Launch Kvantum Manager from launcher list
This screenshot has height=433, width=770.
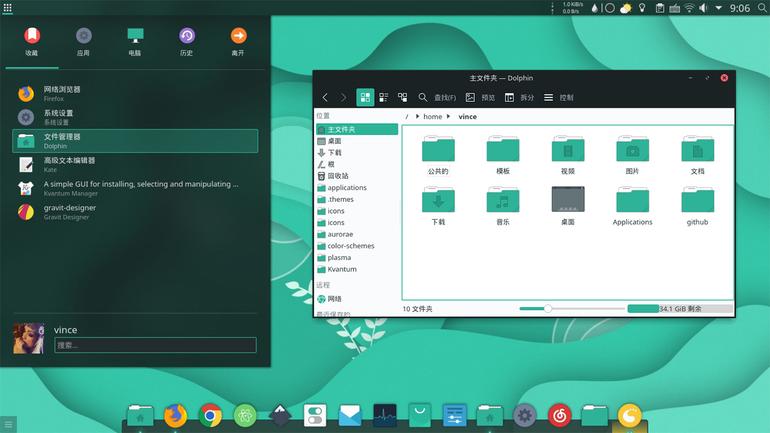(x=135, y=188)
